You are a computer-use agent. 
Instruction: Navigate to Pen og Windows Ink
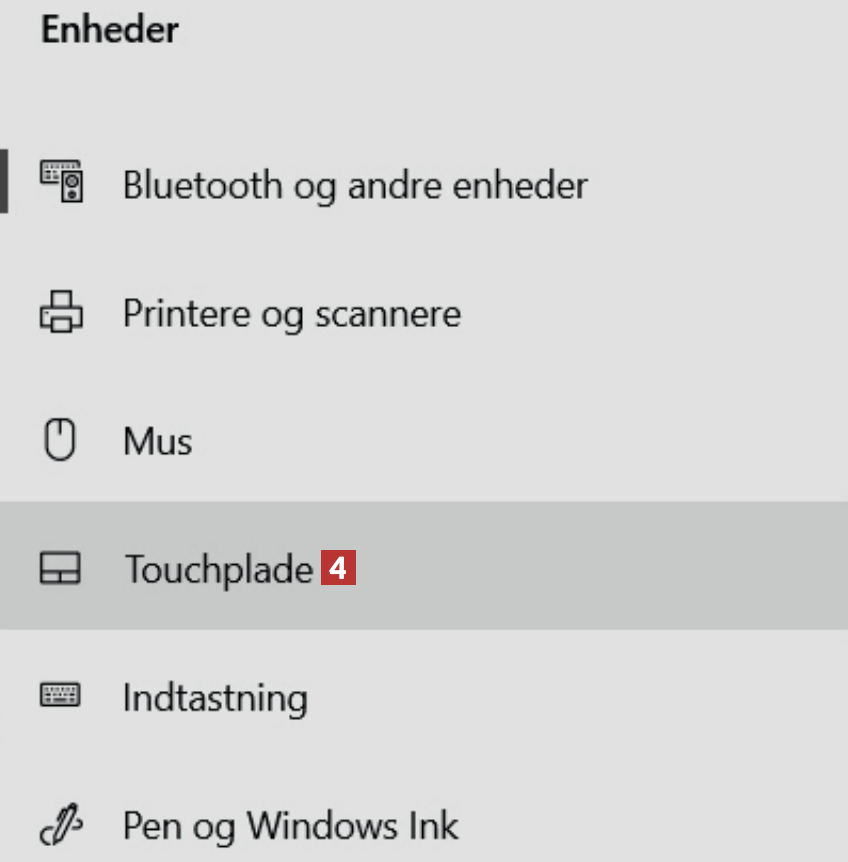pos(290,826)
